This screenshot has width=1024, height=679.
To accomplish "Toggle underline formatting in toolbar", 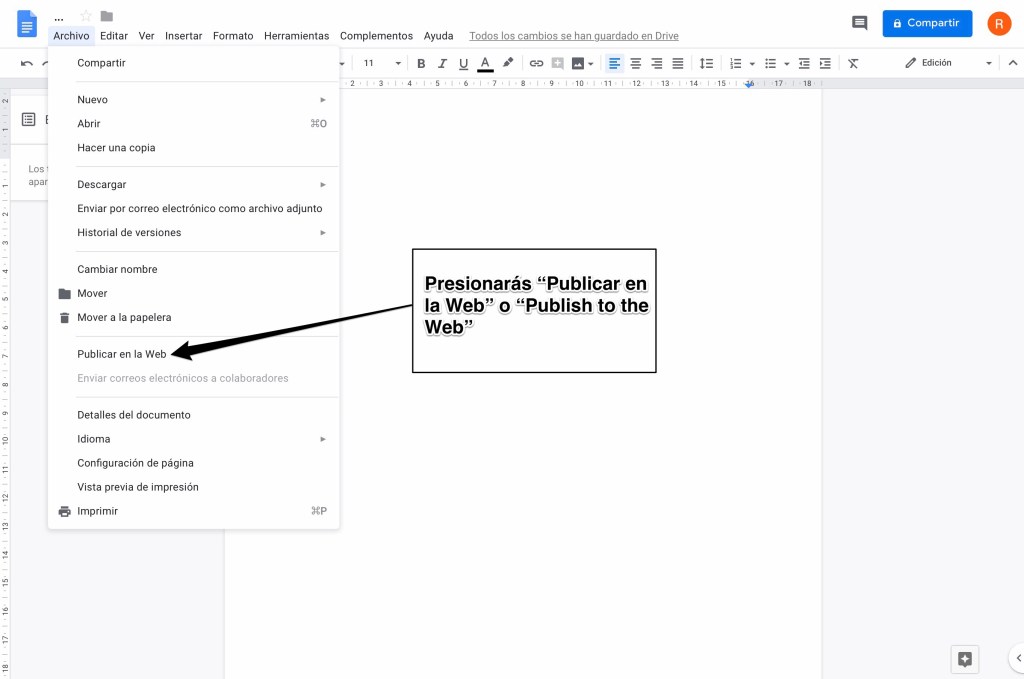I will pos(463,63).
